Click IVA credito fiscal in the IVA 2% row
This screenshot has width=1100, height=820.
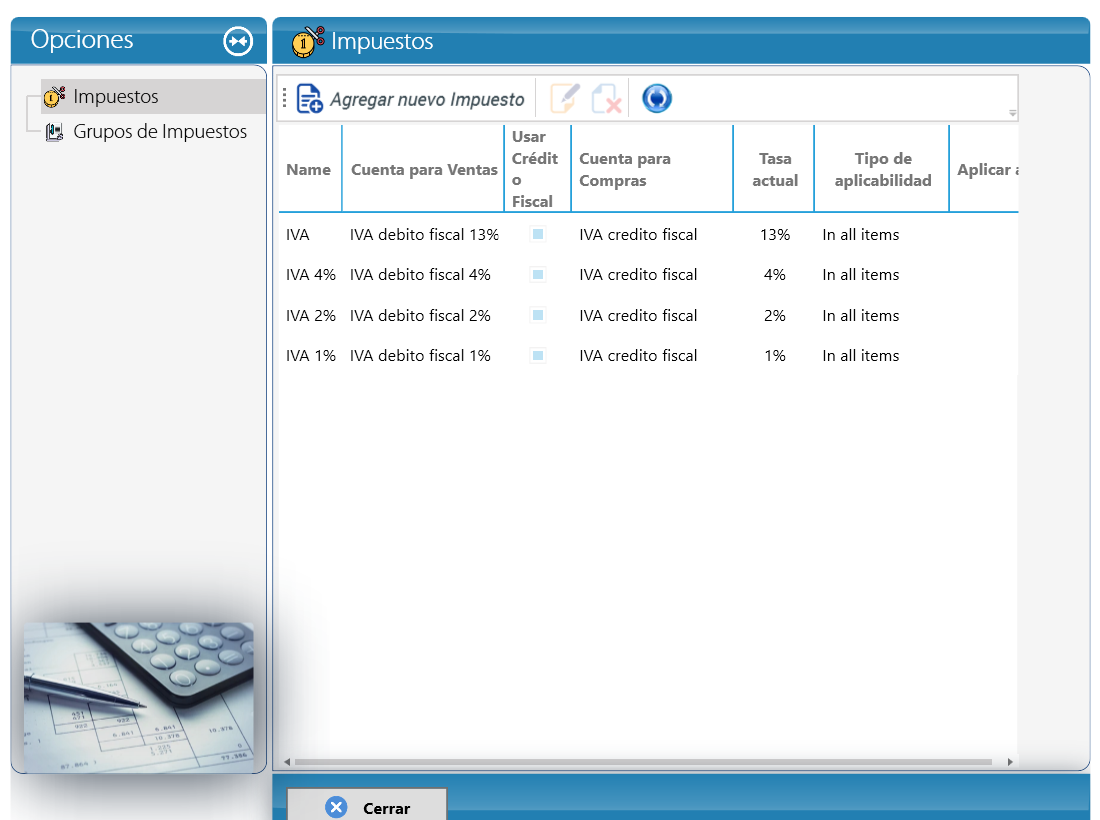[x=638, y=315]
